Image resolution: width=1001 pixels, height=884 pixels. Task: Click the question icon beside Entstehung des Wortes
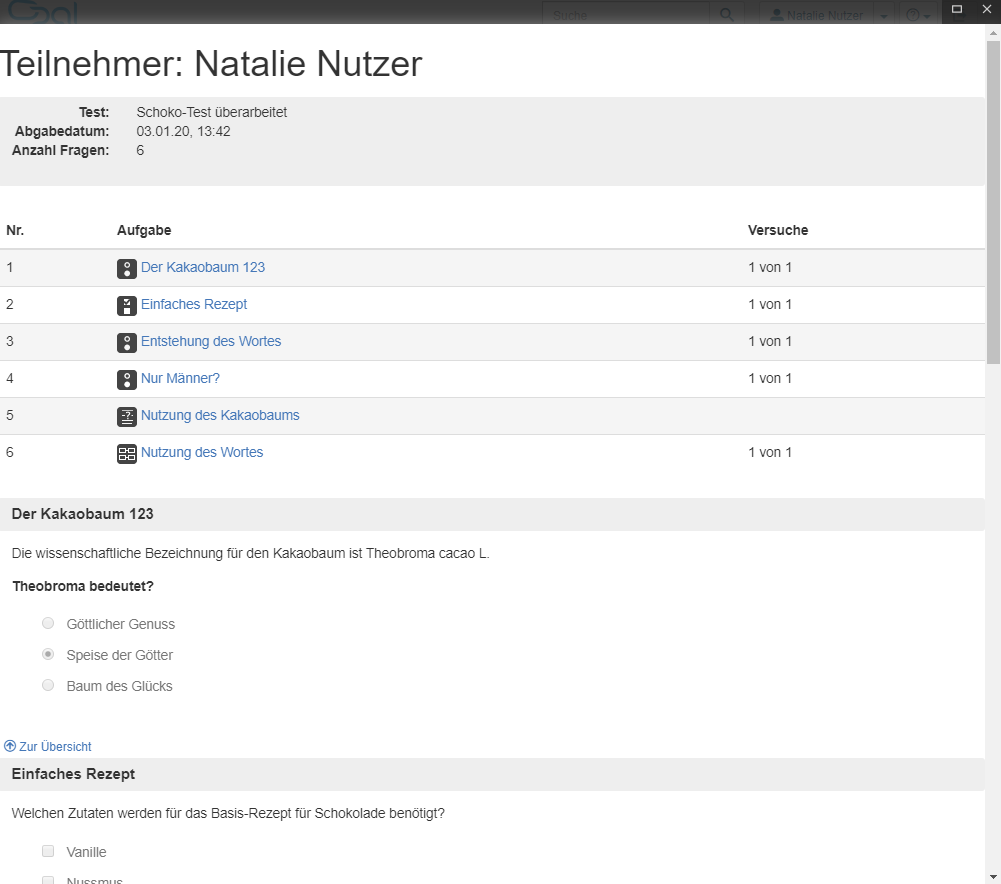pos(126,342)
